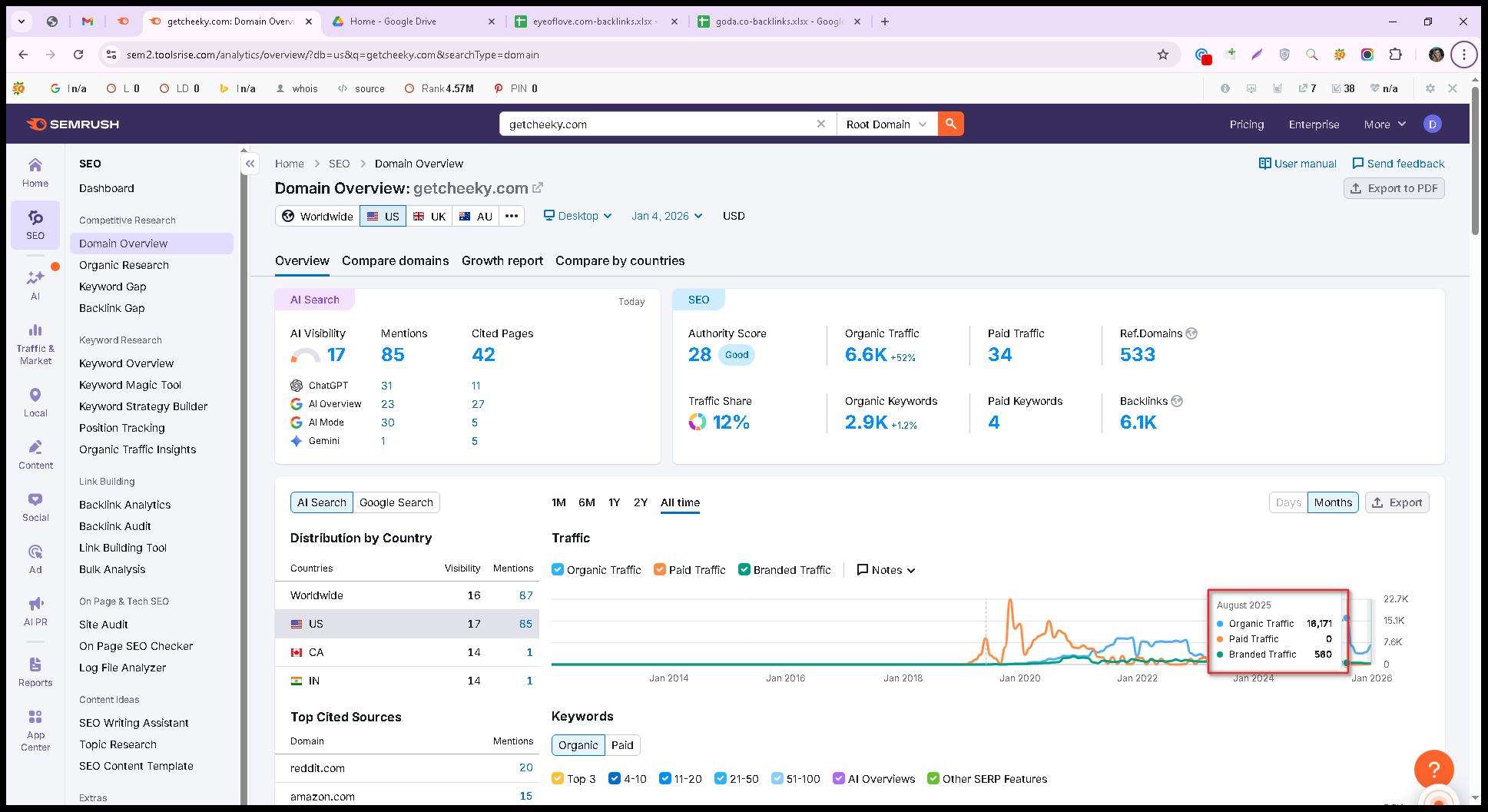The image size is (1488, 812).
Task: Click Send feedback link
Action: (x=1398, y=164)
